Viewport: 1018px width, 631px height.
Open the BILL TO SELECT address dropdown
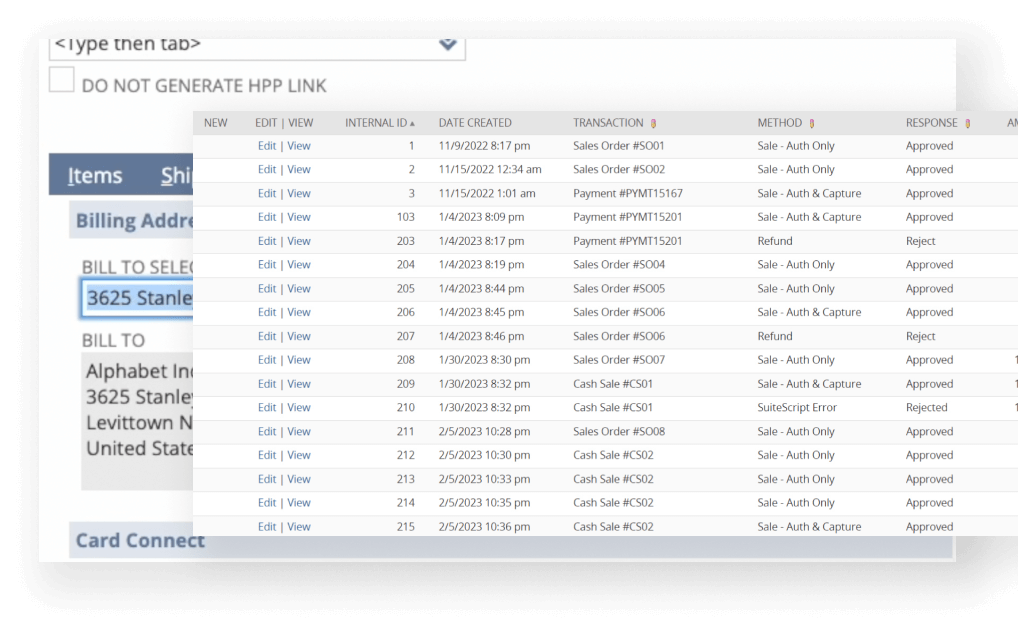[138, 298]
